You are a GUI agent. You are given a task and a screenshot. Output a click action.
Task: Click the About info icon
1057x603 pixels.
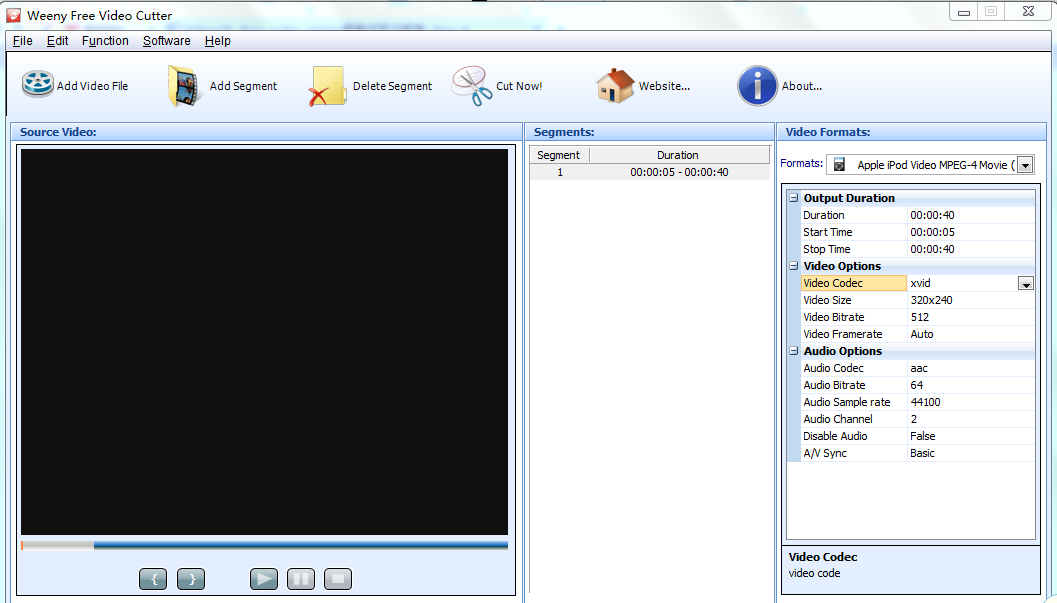point(757,85)
